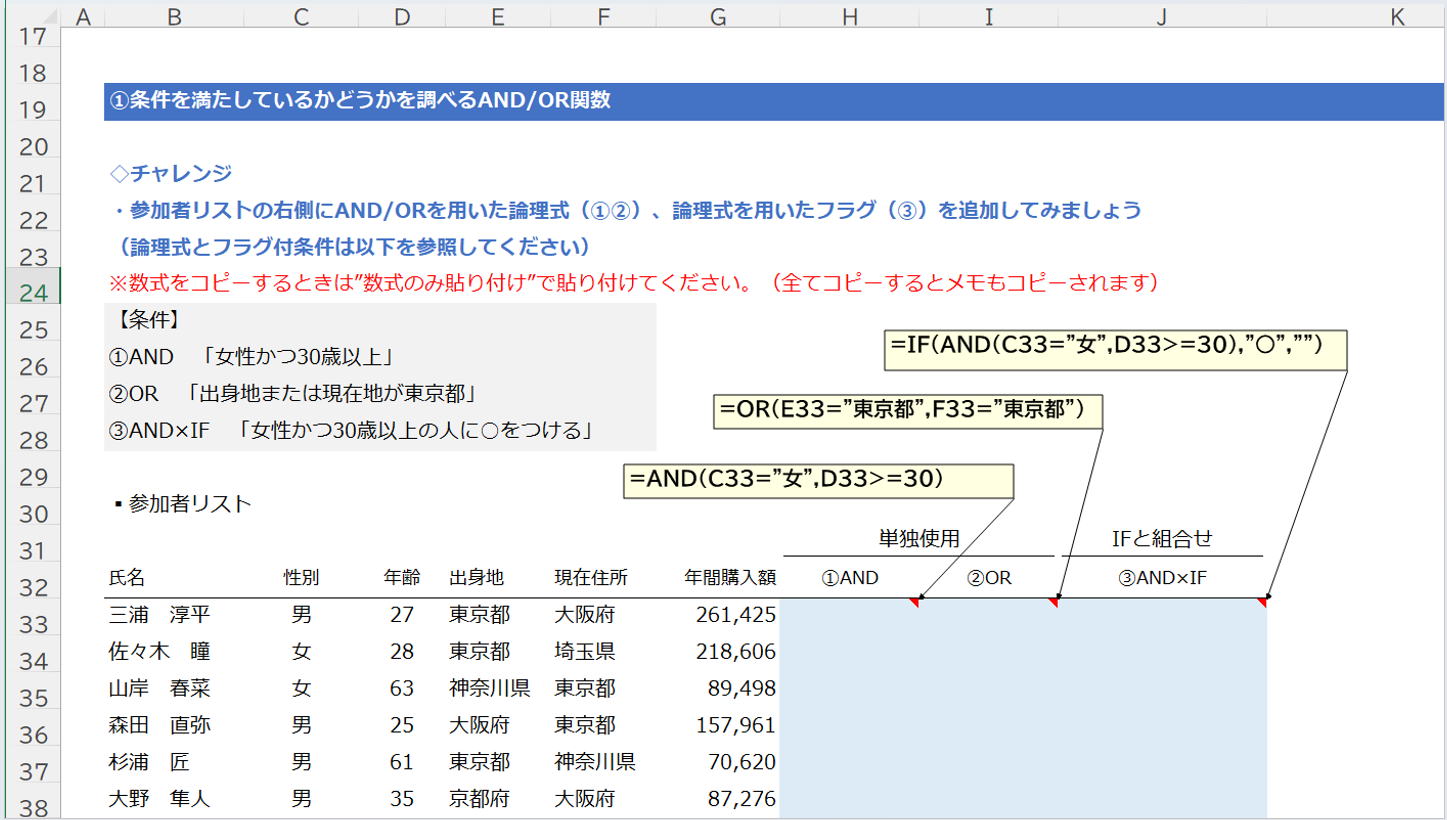Click the ③AND×IF column heading
Screen dimensions: 1447x820
pyautogui.click(x=1162, y=577)
